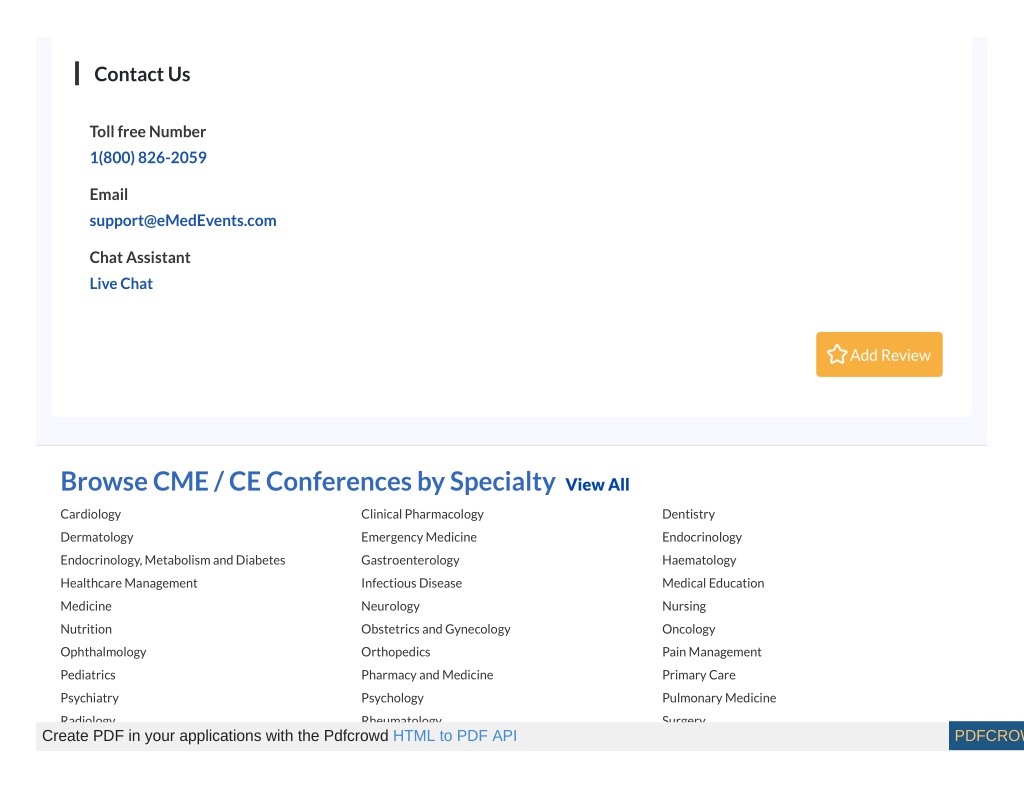Click the Pulmonary Medicine link
The width and height of the screenshot is (1024, 791).
(719, 698)
